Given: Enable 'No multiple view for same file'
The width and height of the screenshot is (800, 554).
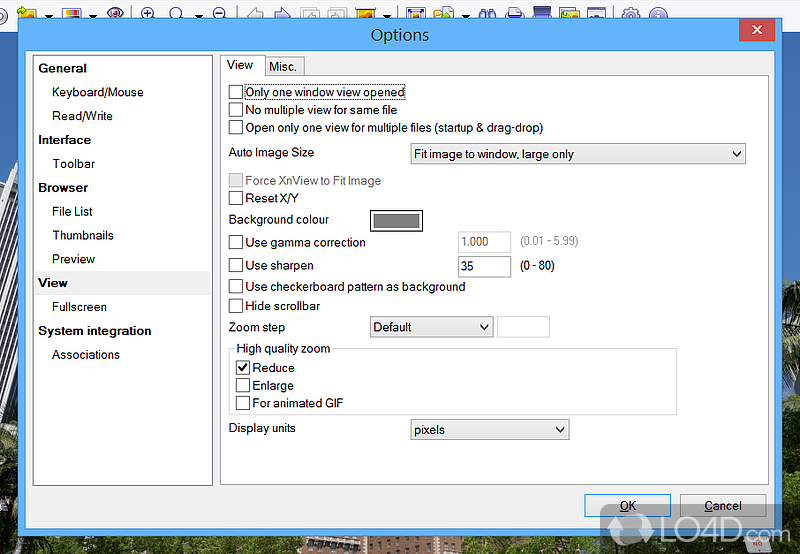Looking at the screenshot, I should click(235, 110).
